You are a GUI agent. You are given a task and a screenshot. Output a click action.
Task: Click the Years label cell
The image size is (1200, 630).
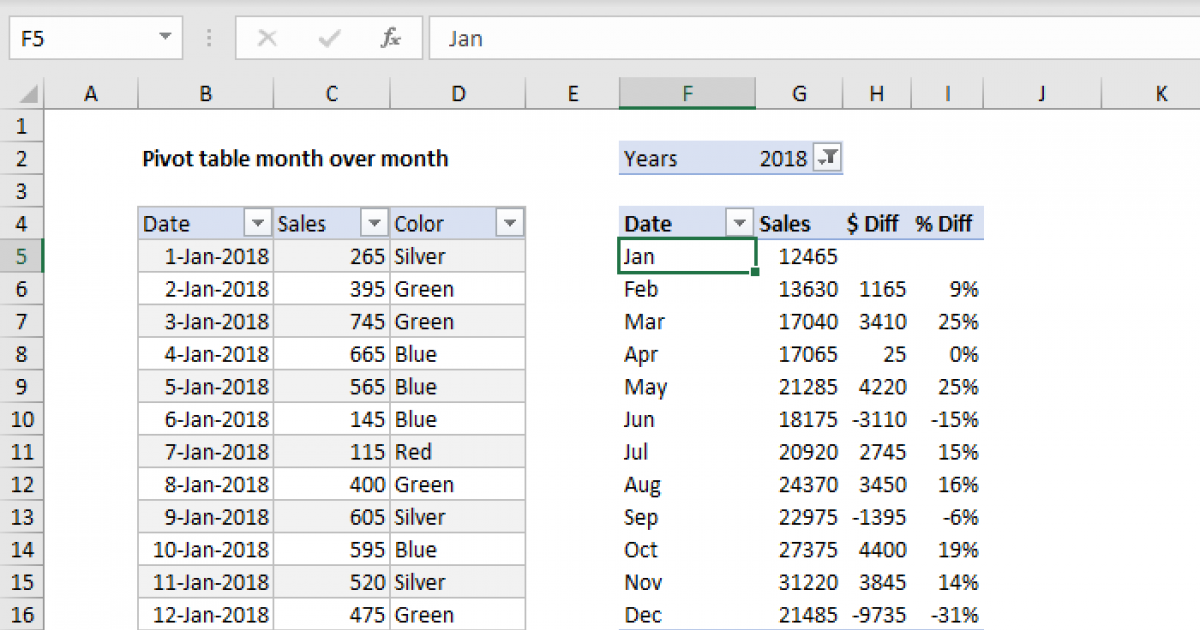pos(650,158)
